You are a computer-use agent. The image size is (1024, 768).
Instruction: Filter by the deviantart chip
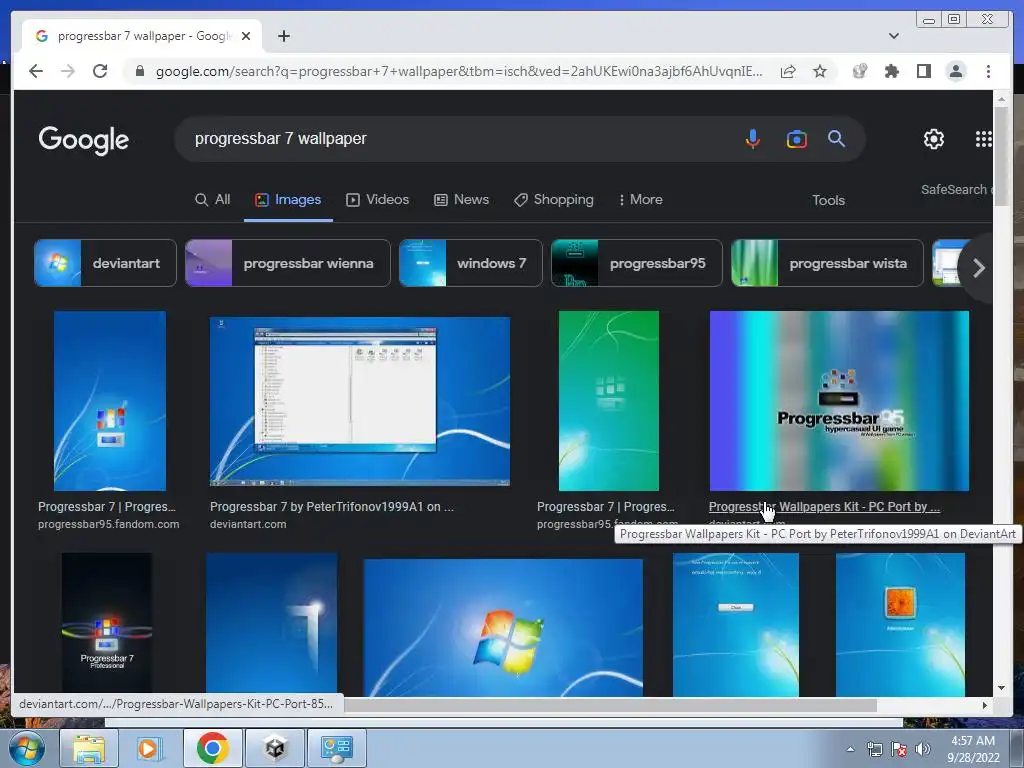click(105, 263)
